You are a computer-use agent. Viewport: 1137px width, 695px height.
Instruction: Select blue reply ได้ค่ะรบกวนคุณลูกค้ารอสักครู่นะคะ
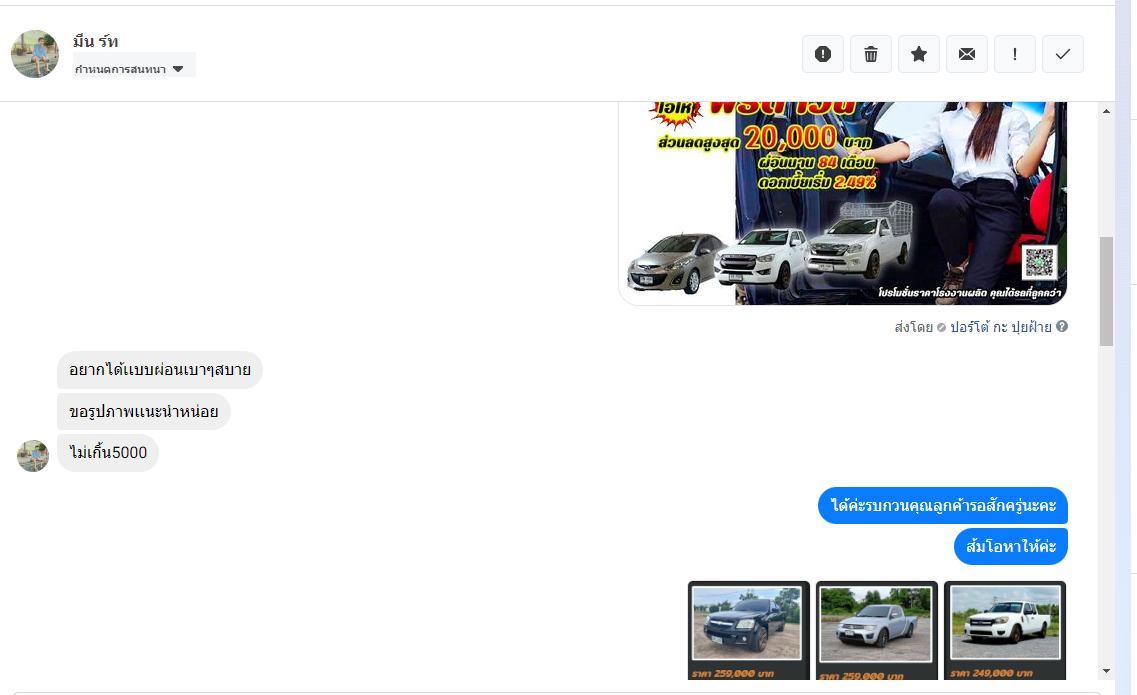(x=943, y=506)
